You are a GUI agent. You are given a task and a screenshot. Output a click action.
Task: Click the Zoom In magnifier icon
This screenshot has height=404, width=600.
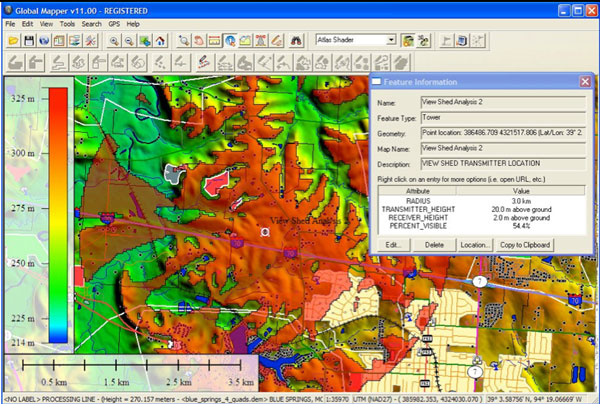click(x=114, y=41)
